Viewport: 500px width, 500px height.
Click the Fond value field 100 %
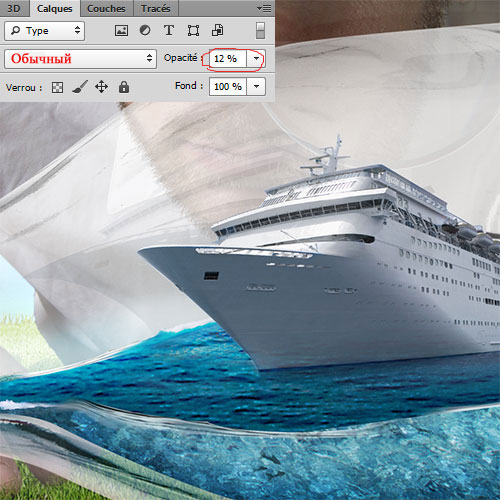click(x=228, y=87)
